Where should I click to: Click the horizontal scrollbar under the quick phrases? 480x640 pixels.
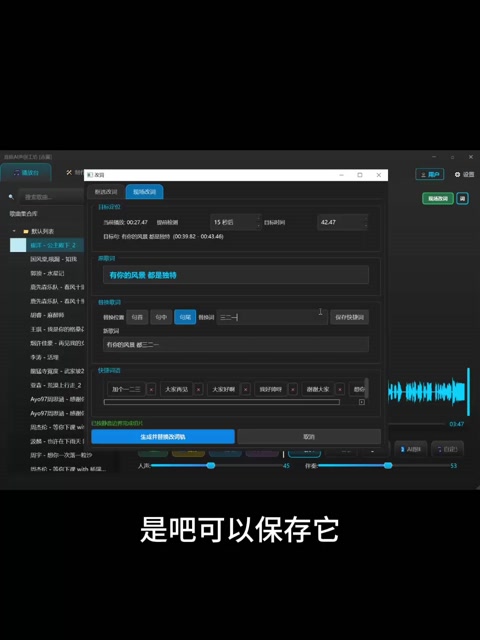click(x=222, y=402)
